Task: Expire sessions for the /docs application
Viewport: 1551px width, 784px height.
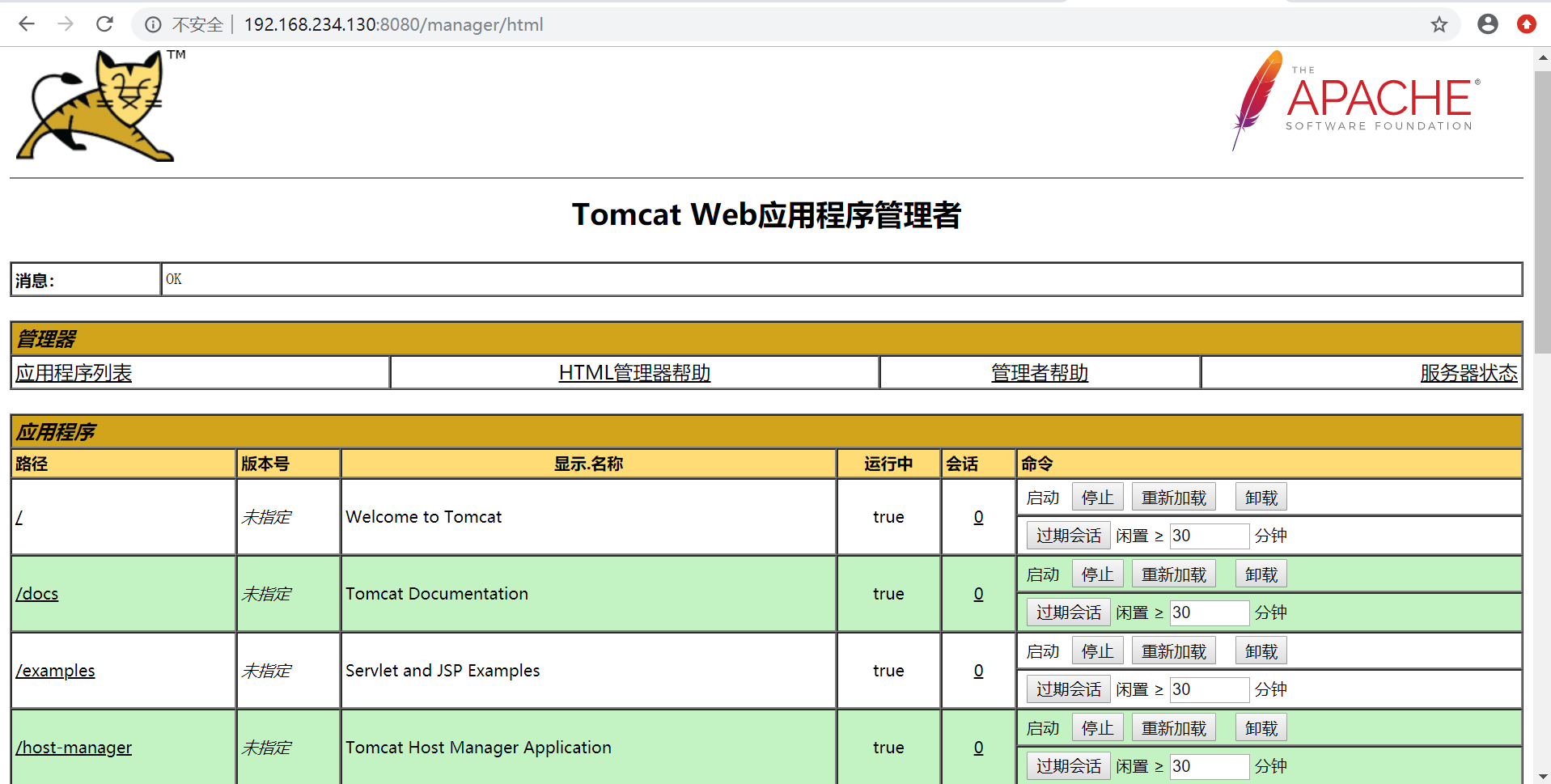Action: 1068,612
